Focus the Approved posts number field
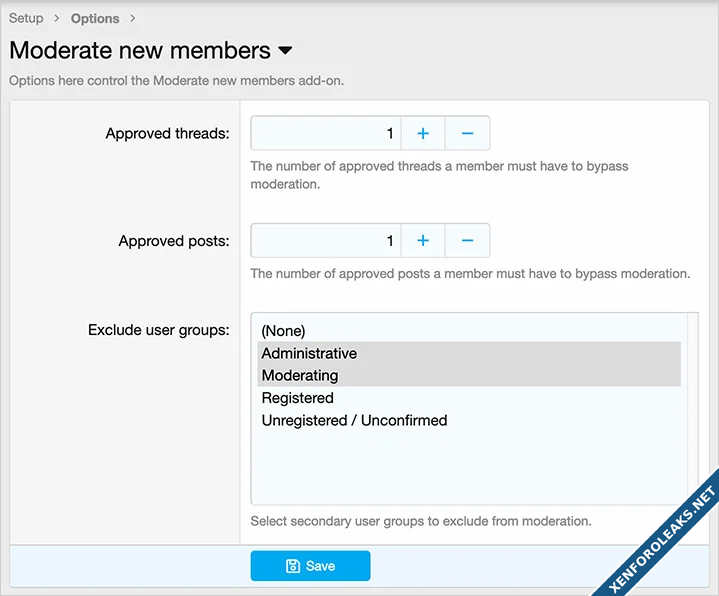Viewport: 719px width, 596px height. 325,241
